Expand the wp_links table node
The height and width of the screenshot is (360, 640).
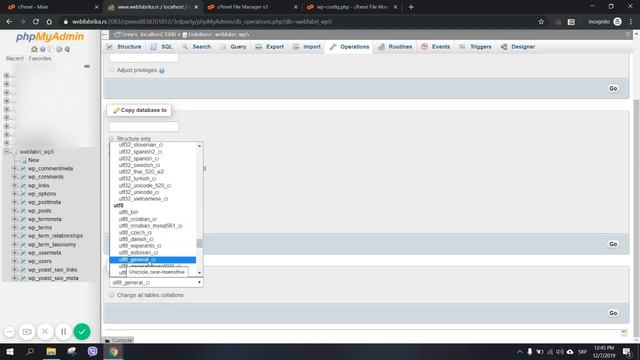point(15,185)
